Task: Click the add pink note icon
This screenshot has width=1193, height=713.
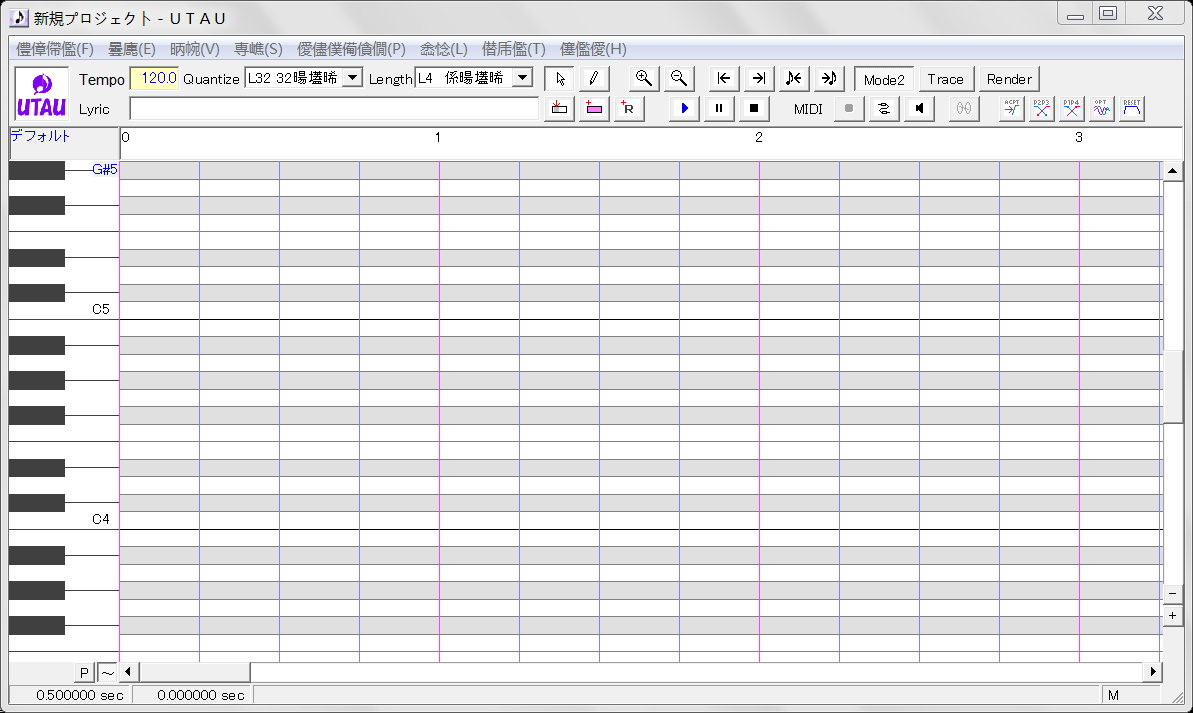Action: click(594, 108)
